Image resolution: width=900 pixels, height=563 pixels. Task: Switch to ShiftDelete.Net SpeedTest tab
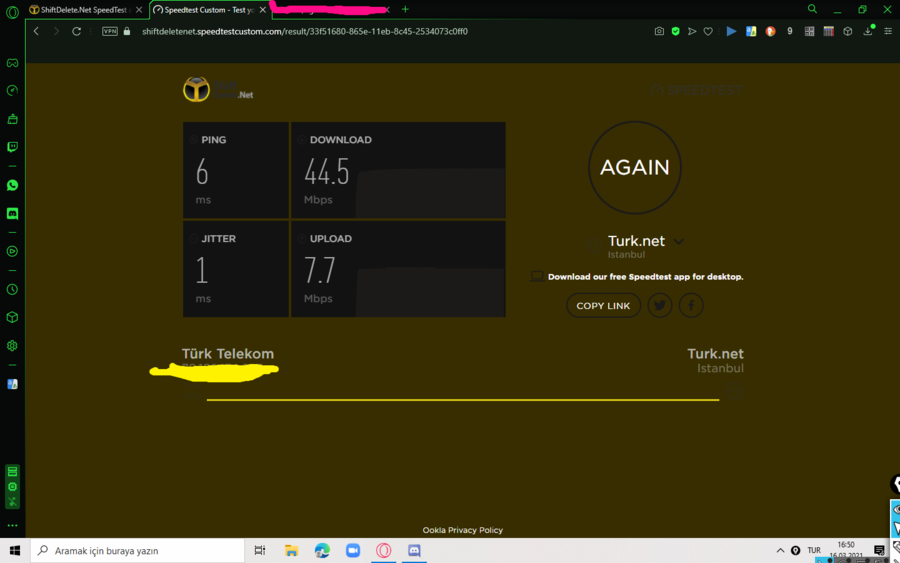tap(86, 10)
